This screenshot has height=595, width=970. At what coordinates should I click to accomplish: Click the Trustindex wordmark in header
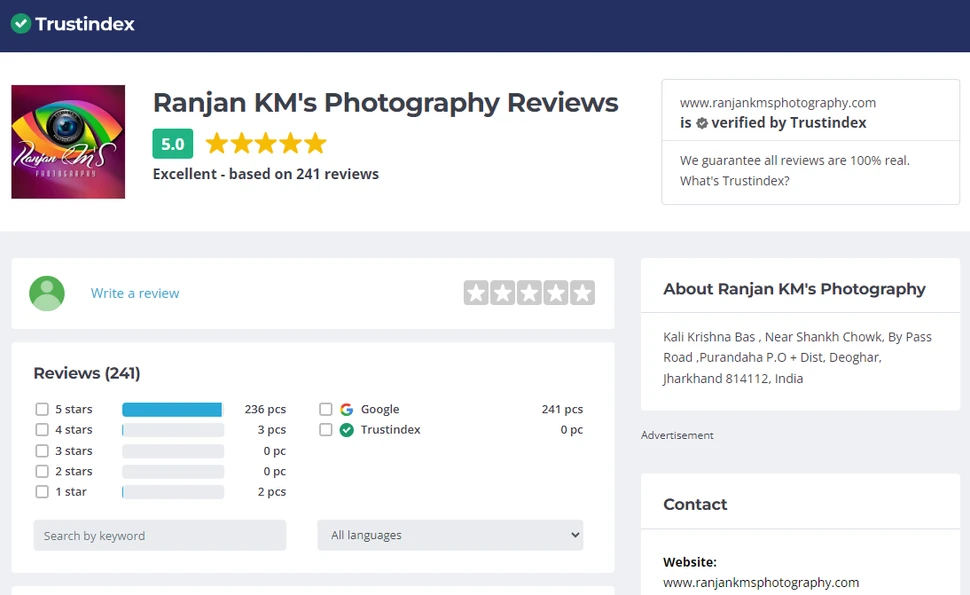tap(85, 24)
